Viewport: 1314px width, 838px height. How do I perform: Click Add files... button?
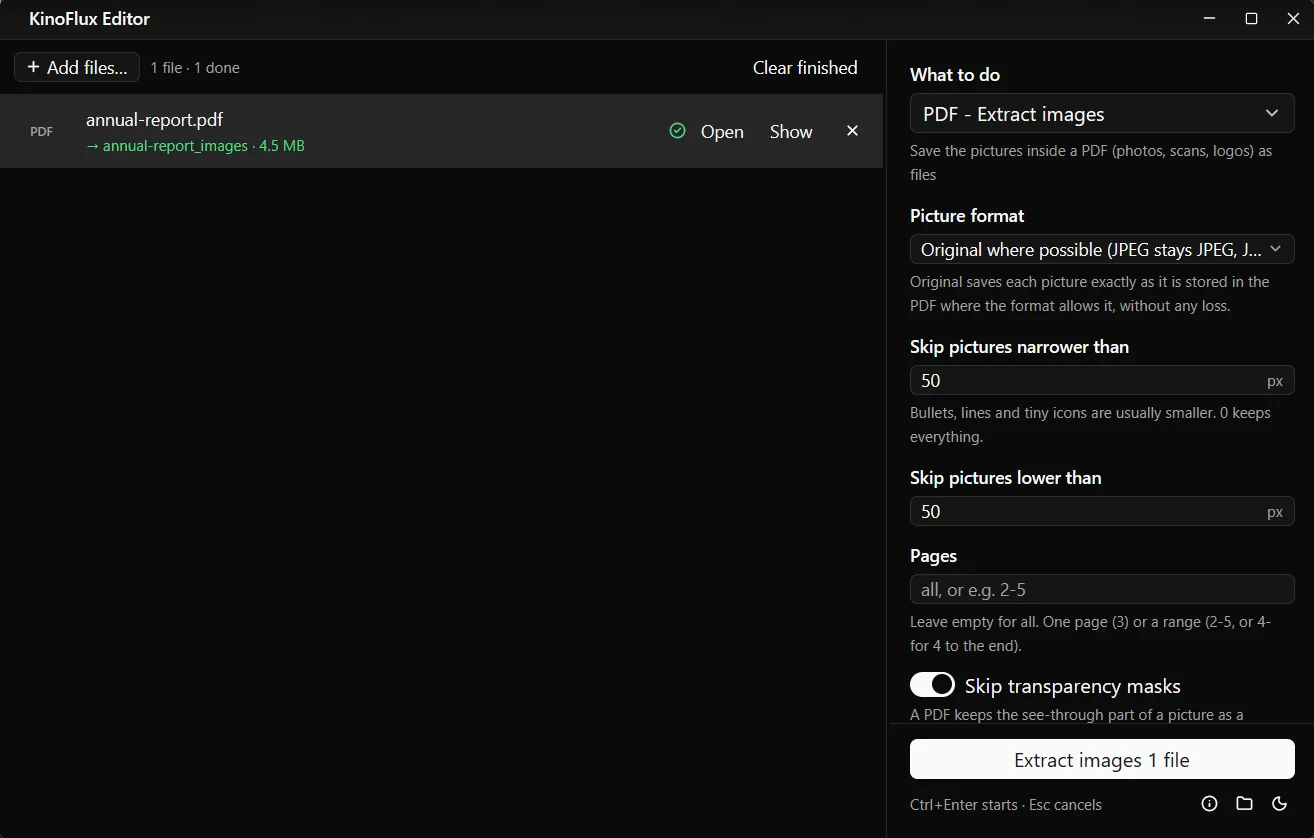click(x=77, y=67)
